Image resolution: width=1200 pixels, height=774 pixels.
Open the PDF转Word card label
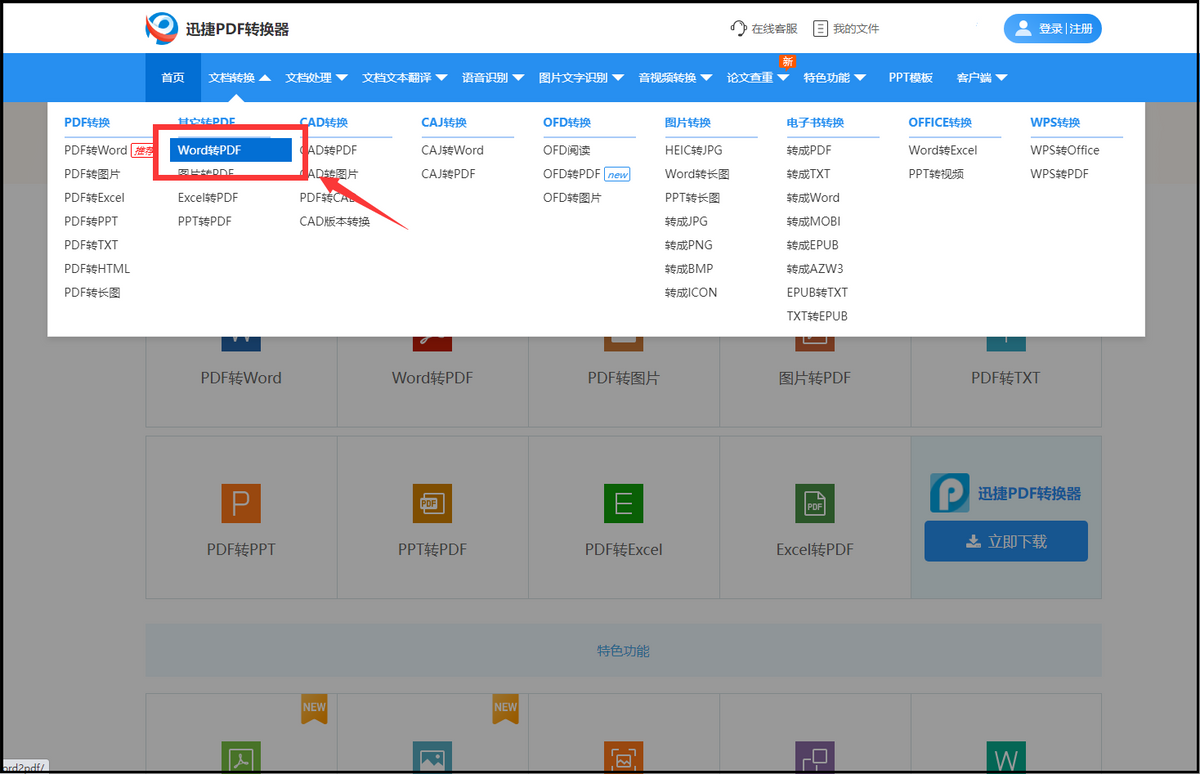tap(241, 378)
